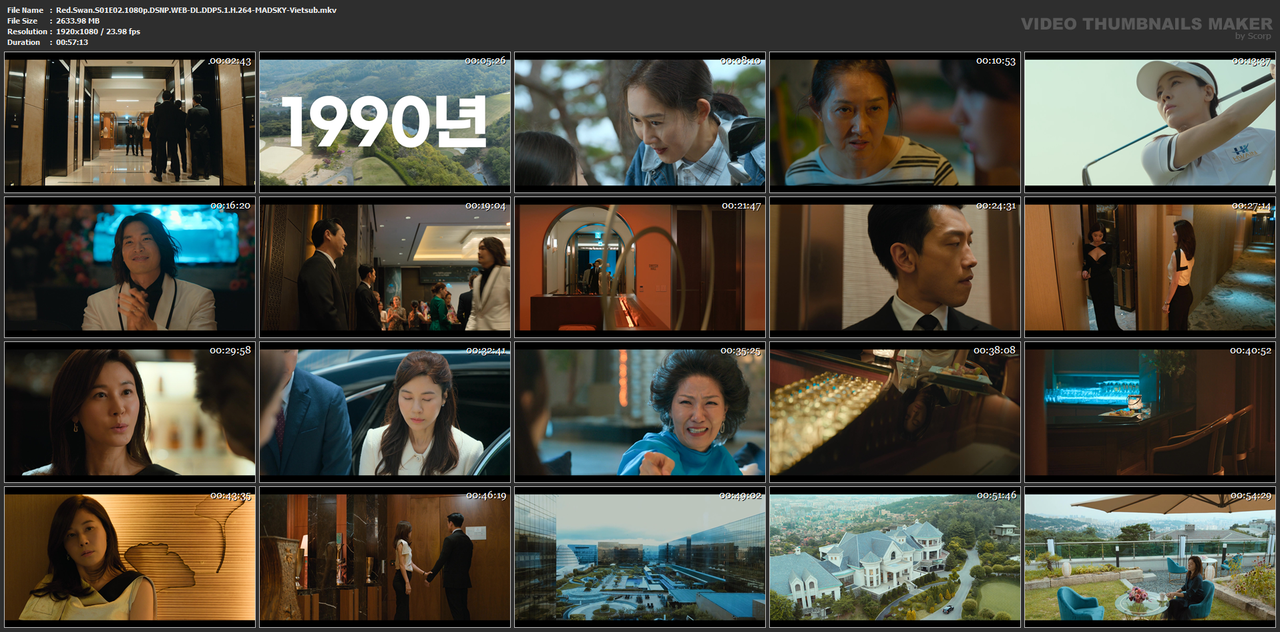
Task: Select the '1990년' title card thumbnail at 00:05:26
Action: pos(385,122)
